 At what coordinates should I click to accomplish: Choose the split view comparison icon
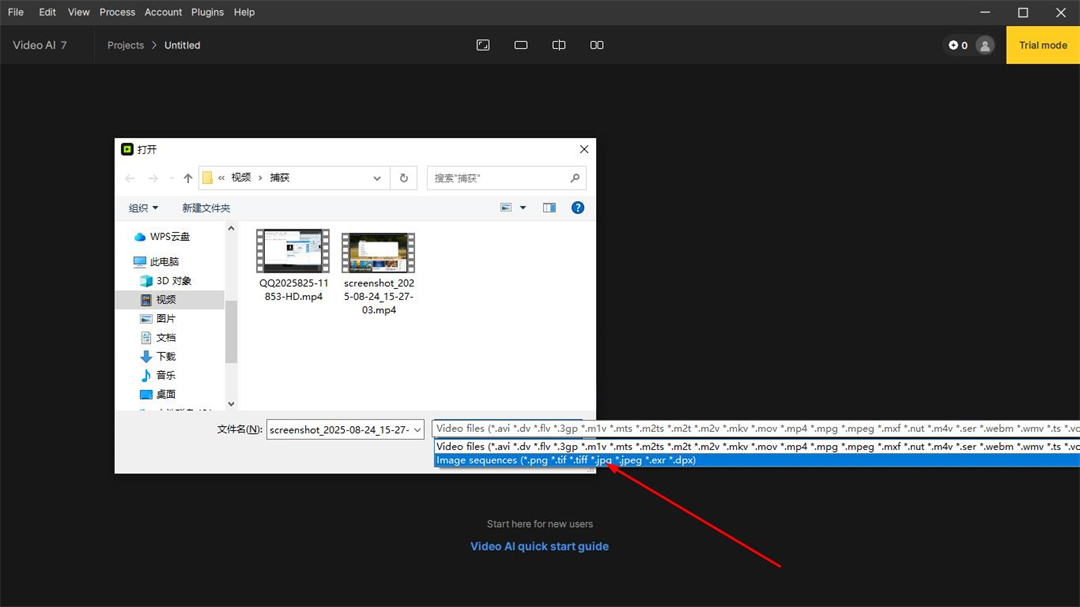pos(559,45)
